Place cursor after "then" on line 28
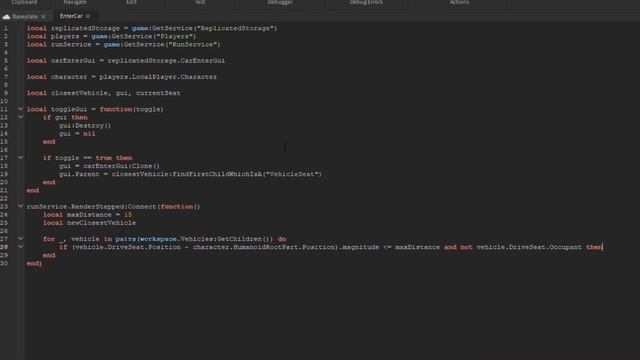640x360 pixels. tap(603, 247)
